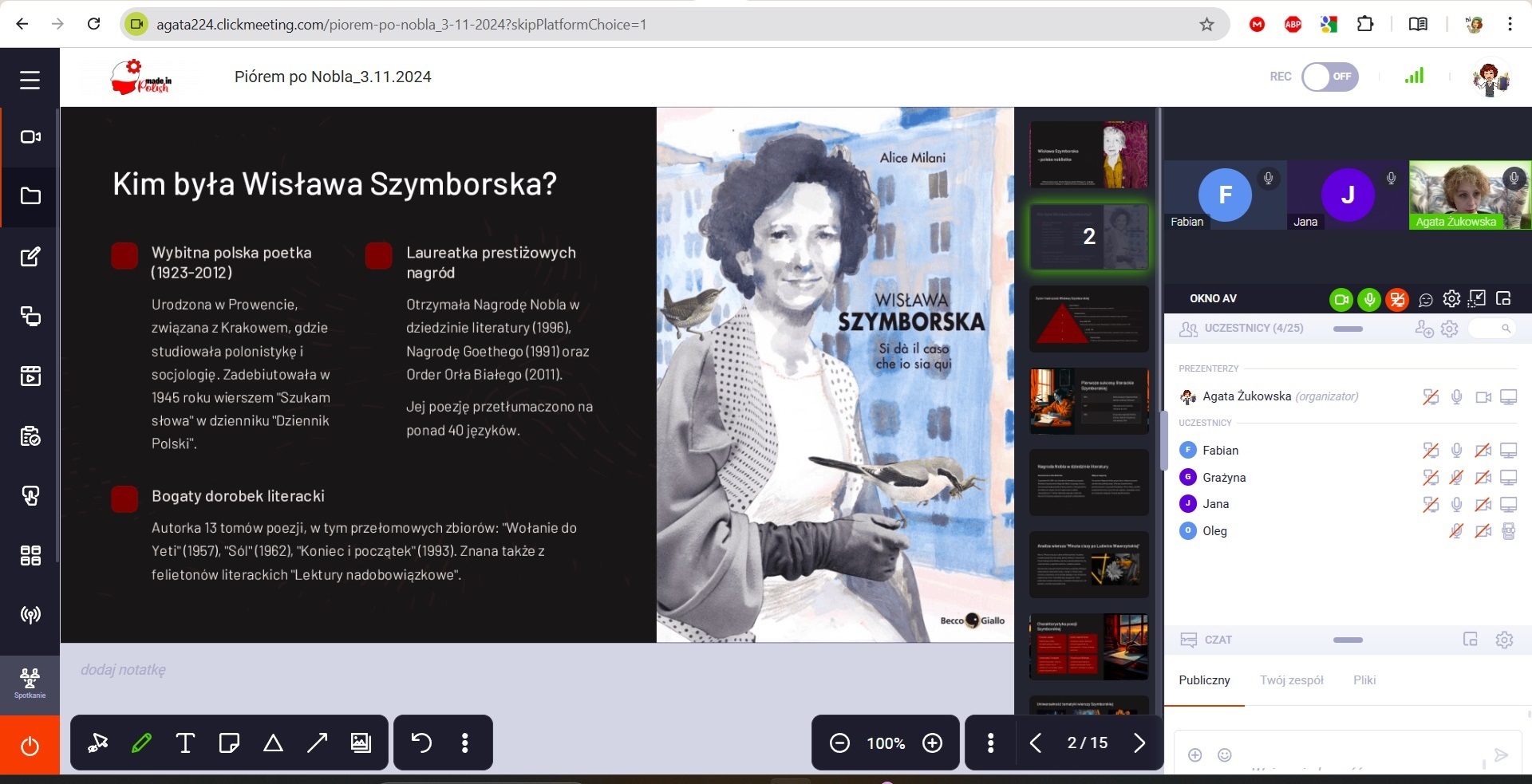Toggle Fabian's camera permission
The image size is (1532, 784).
point(1483,451)
